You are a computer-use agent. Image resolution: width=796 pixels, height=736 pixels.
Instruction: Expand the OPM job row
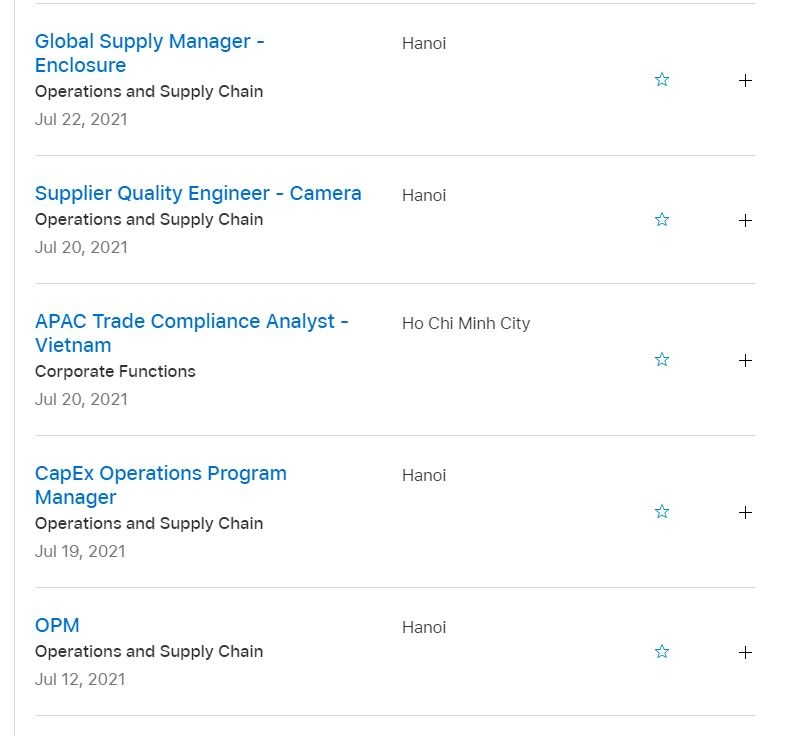click(x=745, y=652)
